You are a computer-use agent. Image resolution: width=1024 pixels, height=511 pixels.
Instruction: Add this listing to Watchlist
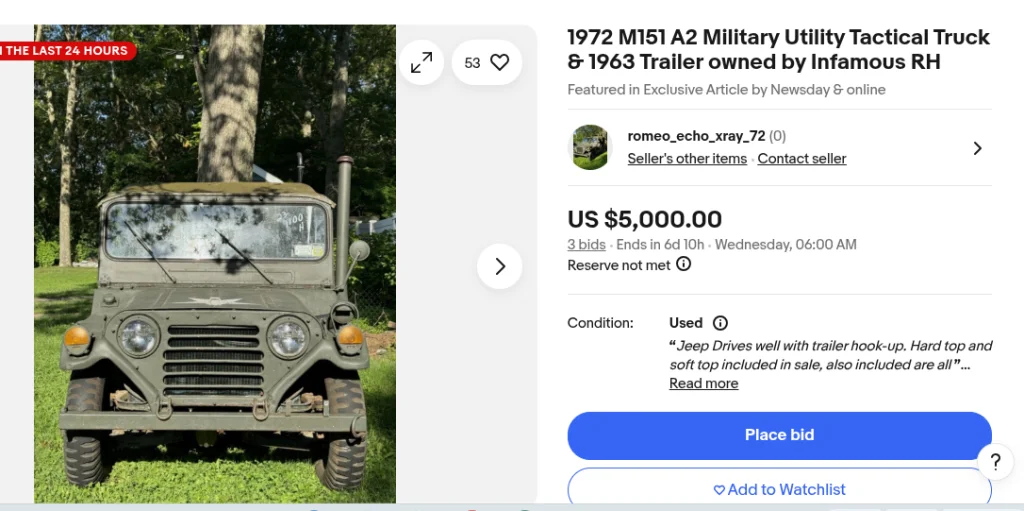779,489
